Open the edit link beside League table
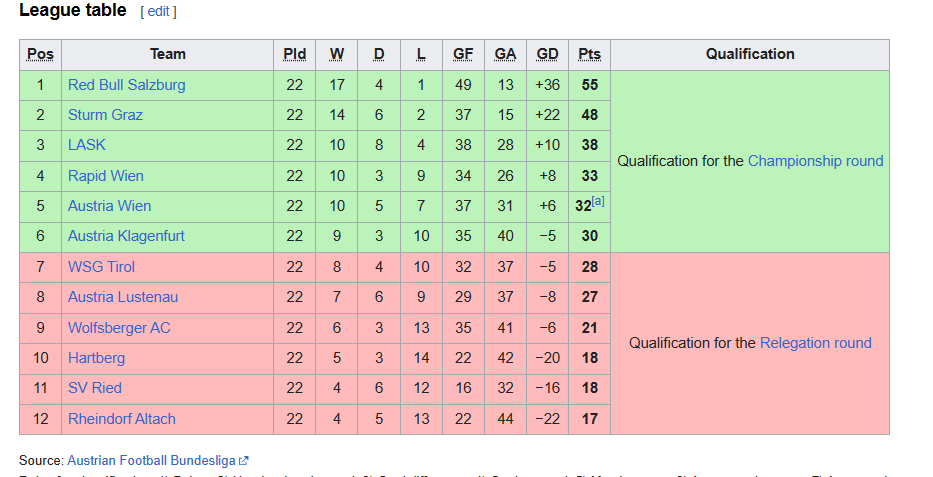The image size is (933, 477). pos(158,11)
